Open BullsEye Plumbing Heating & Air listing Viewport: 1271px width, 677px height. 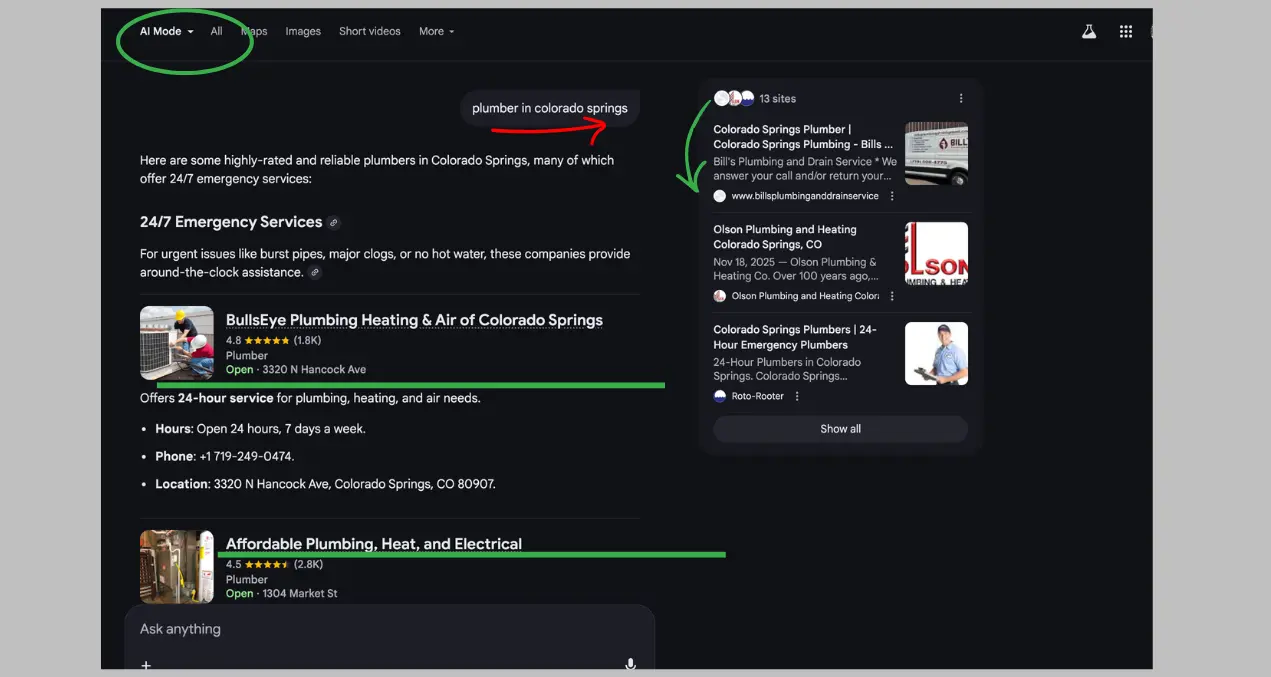tap(414, 321)
